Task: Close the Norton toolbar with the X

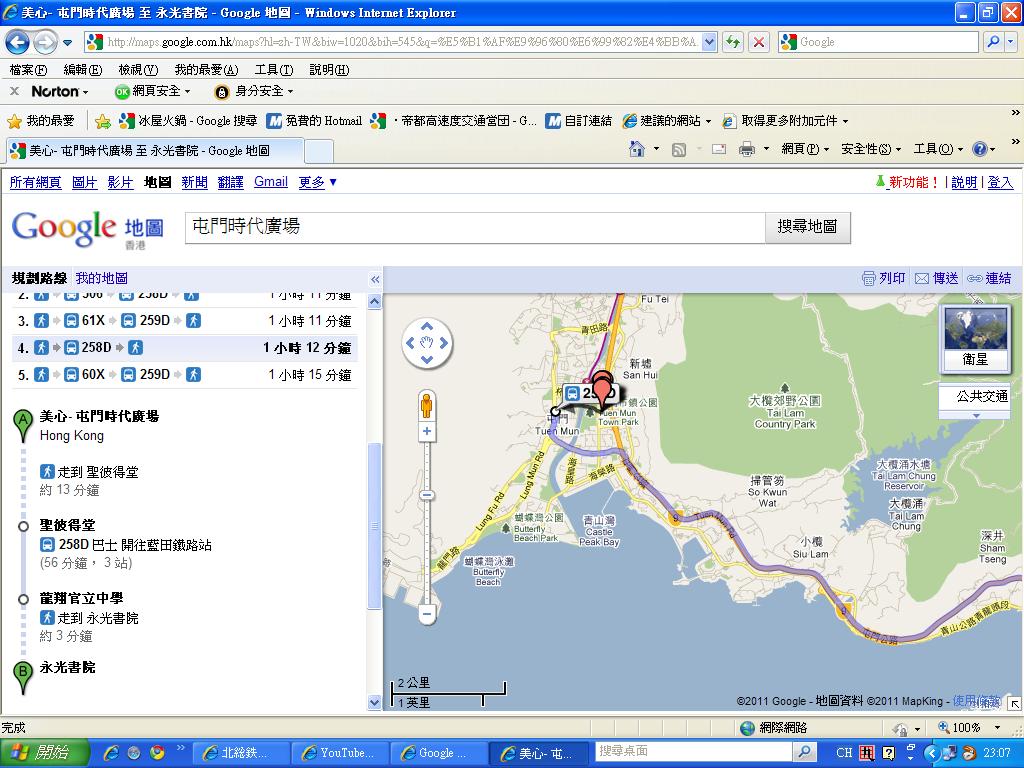Action: [14, 91]
